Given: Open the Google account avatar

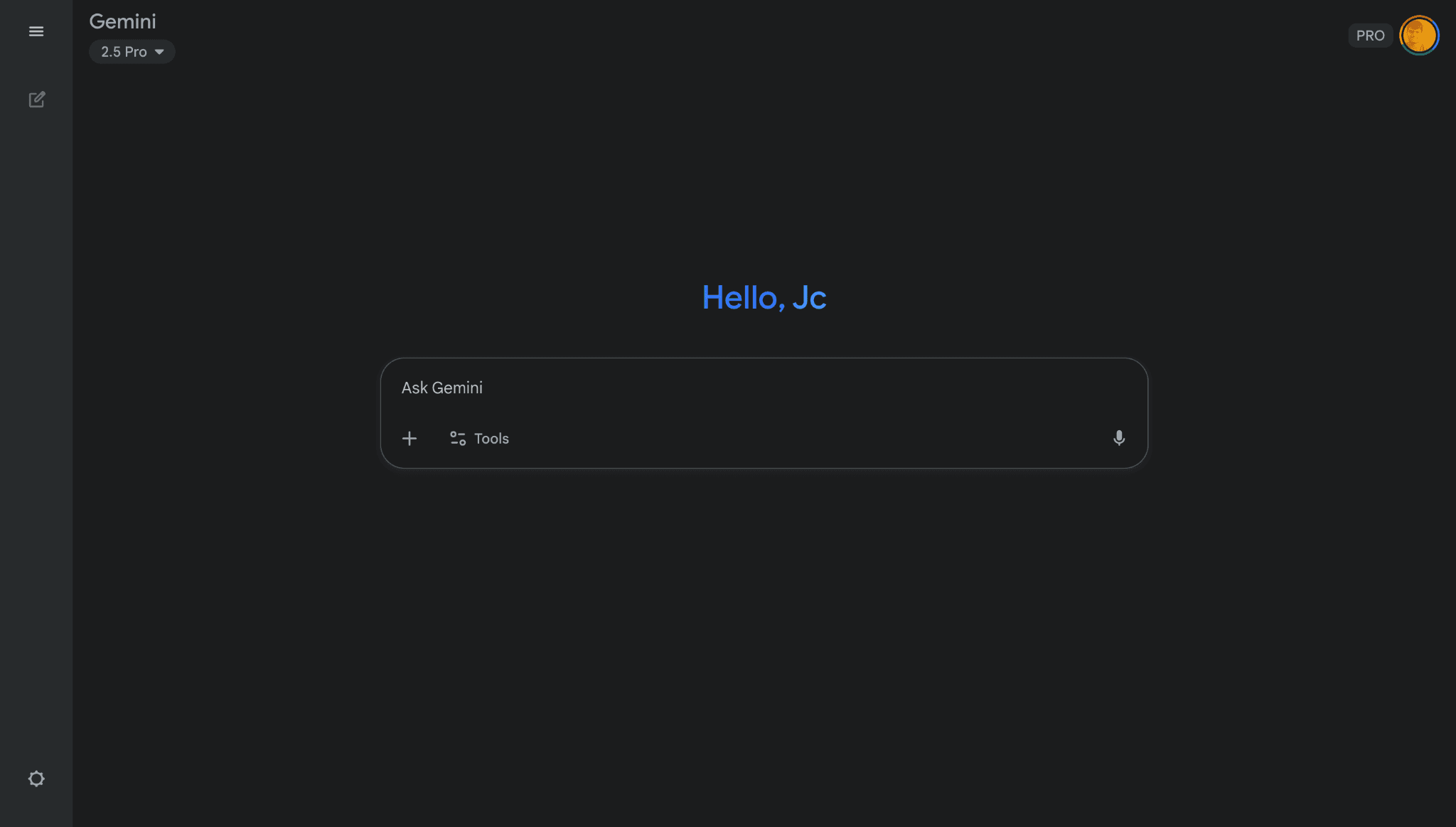Looking at the screenshot, I should (1419, 35).
